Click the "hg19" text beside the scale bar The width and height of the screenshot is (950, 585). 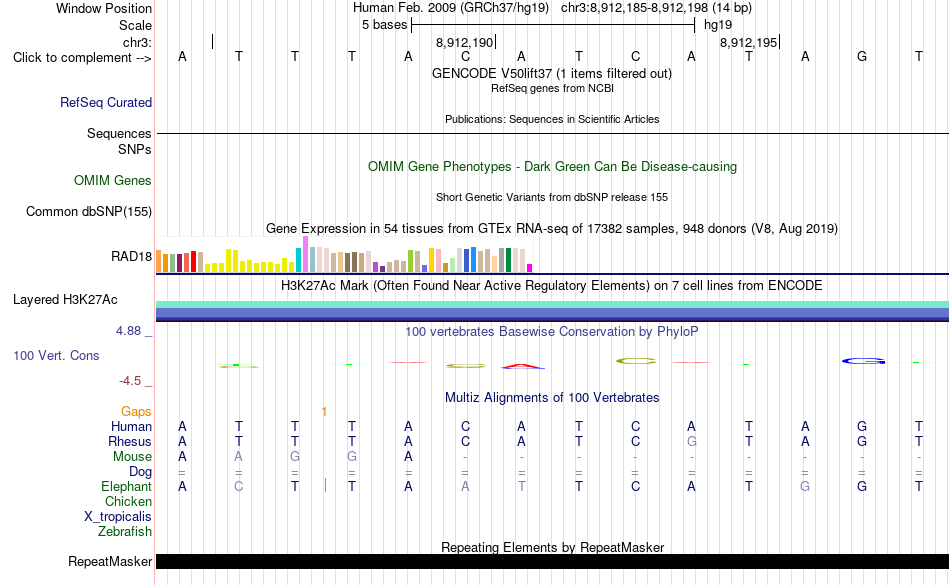click(x=718, y=25)
